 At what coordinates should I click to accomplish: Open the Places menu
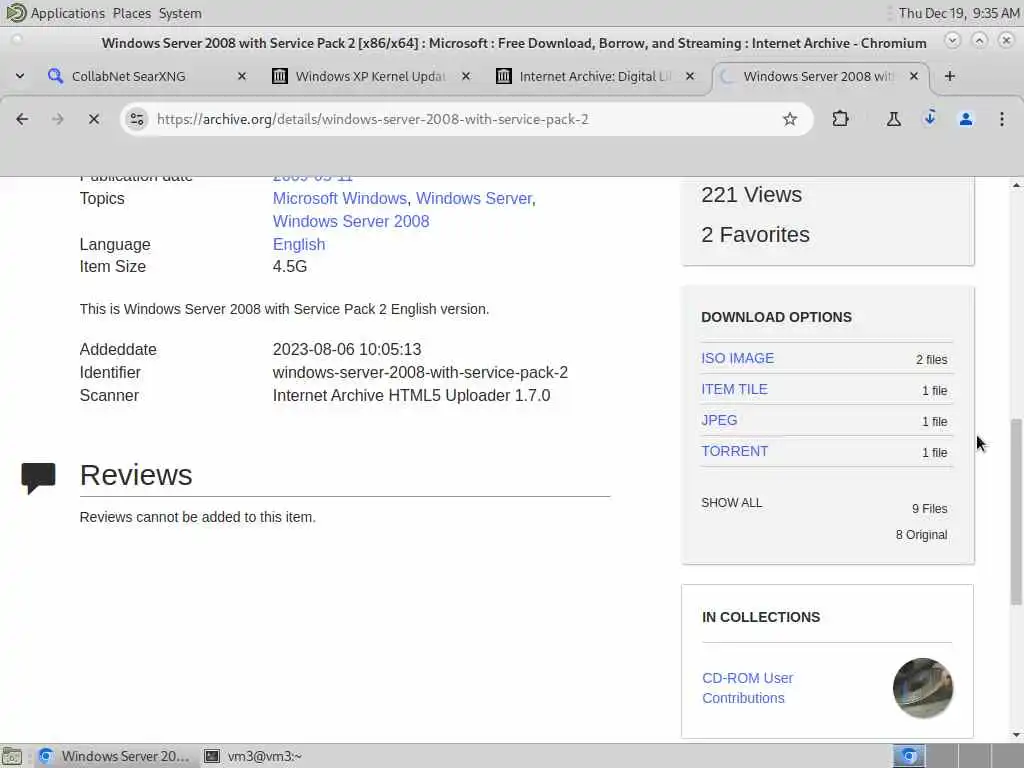point(131,13)
